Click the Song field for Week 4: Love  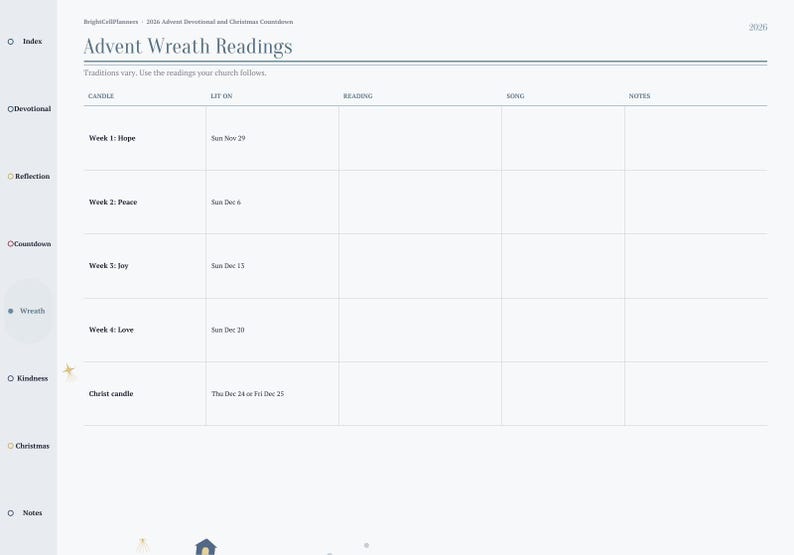tap(563, 330)
